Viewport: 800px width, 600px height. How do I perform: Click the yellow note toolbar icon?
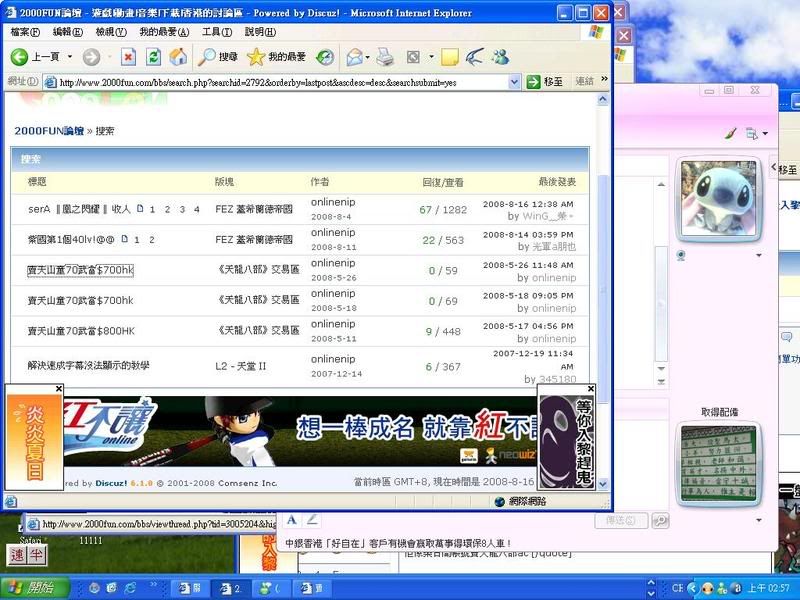pos(449,57)
